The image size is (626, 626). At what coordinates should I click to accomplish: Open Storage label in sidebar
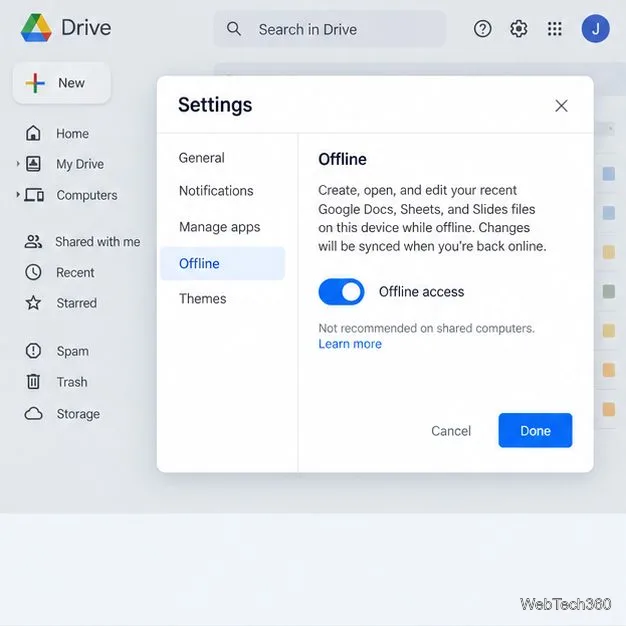coord(78,414)
